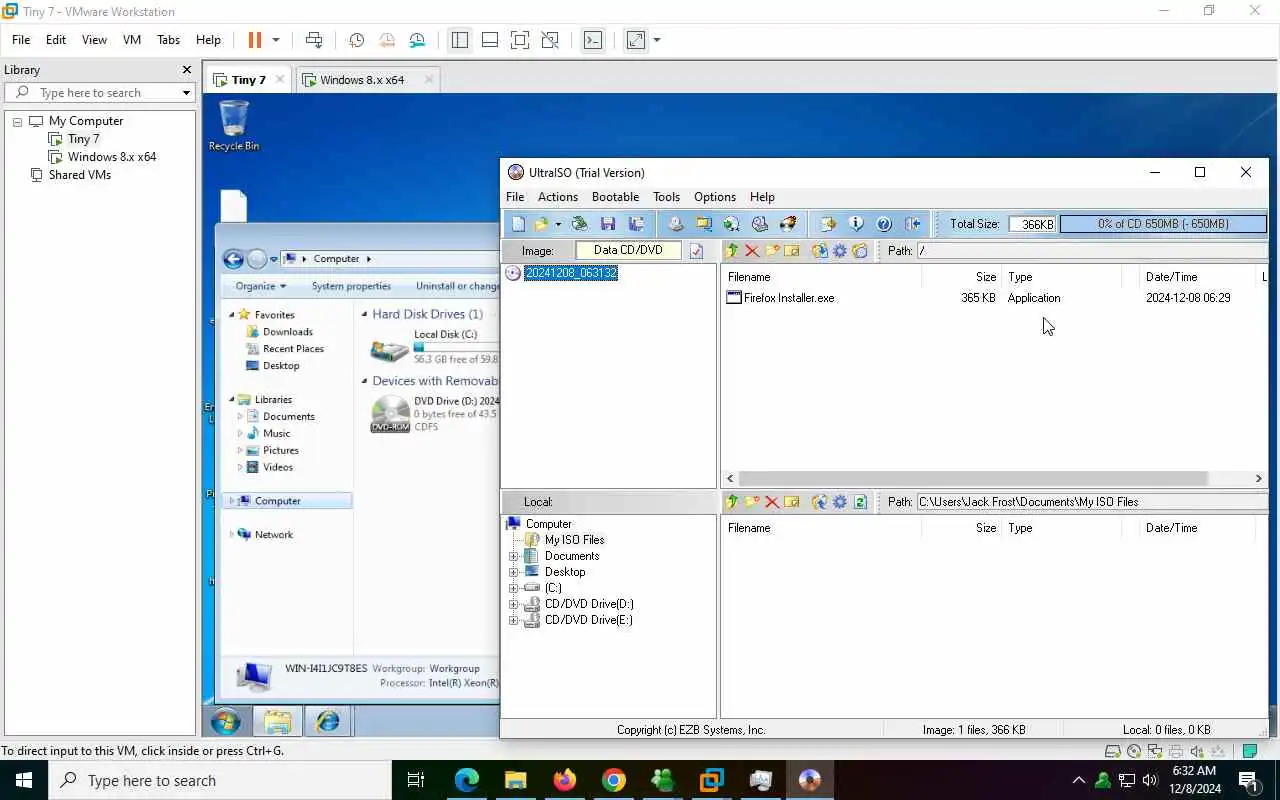Viewport: 1280px width, 800px height.
Task: Click the Make CD/DVD image icon in UltraISO
Action: 676,224
